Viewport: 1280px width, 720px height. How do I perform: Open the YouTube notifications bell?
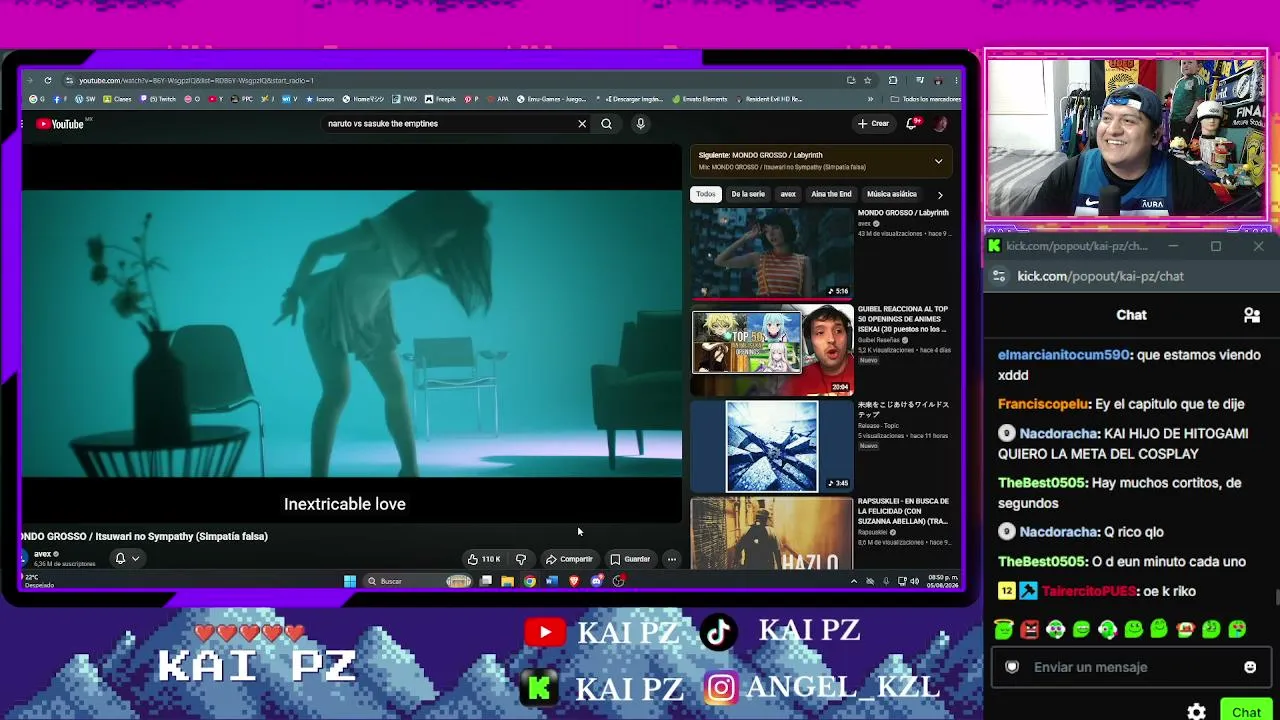tap(912, 124)
